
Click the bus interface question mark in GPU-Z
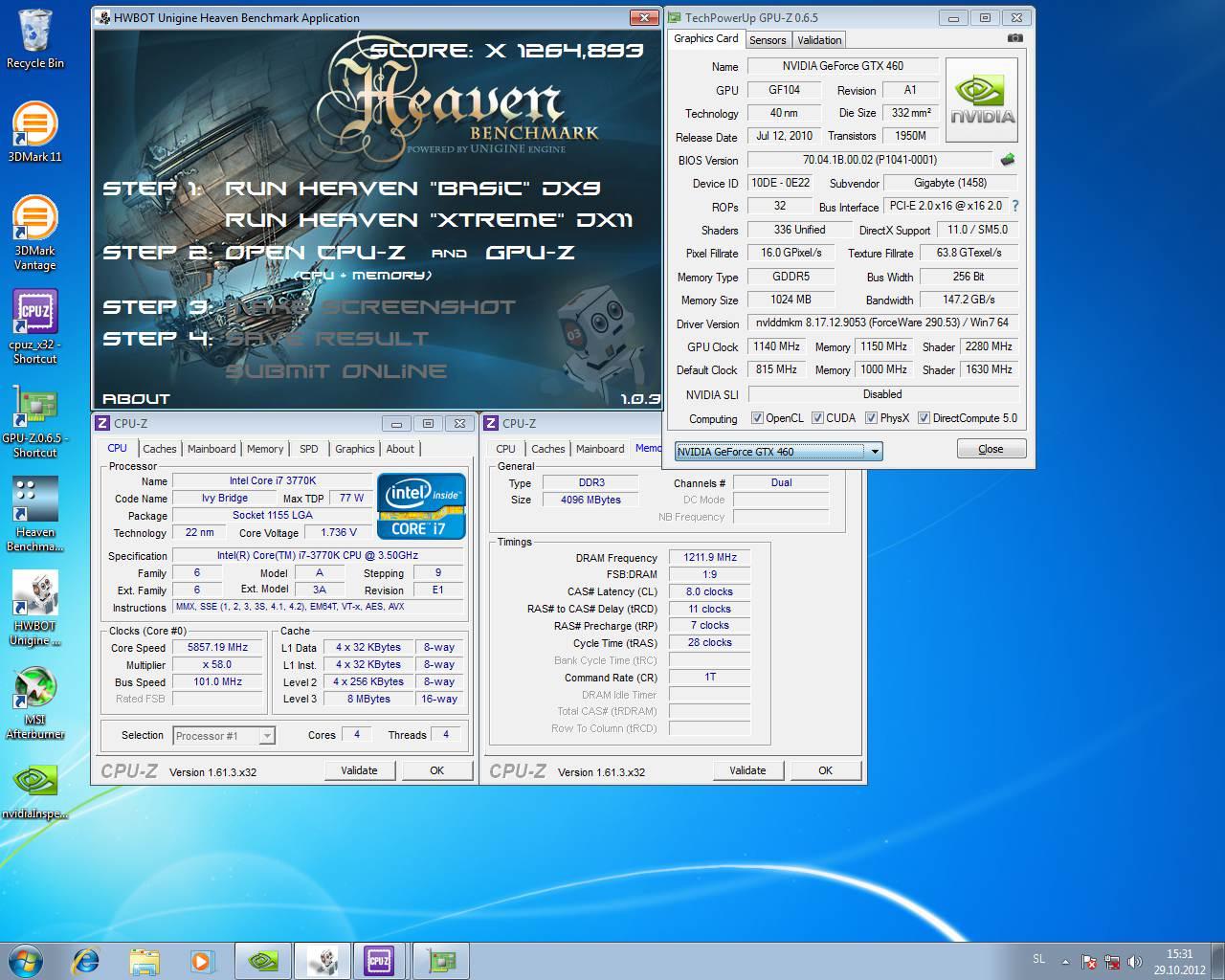[x=1015, y=206]
